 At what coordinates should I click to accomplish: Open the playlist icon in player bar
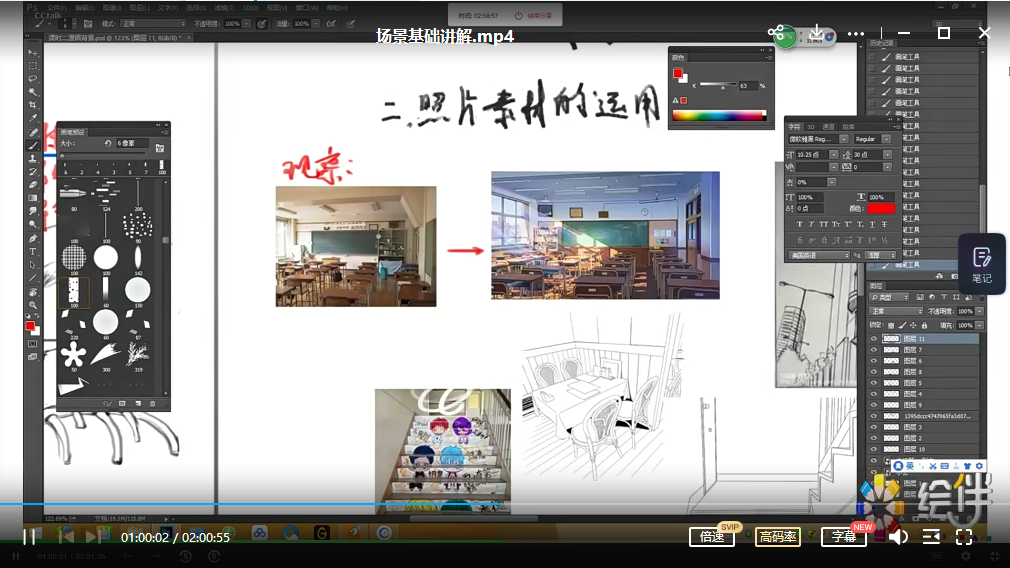click(931, 536)
